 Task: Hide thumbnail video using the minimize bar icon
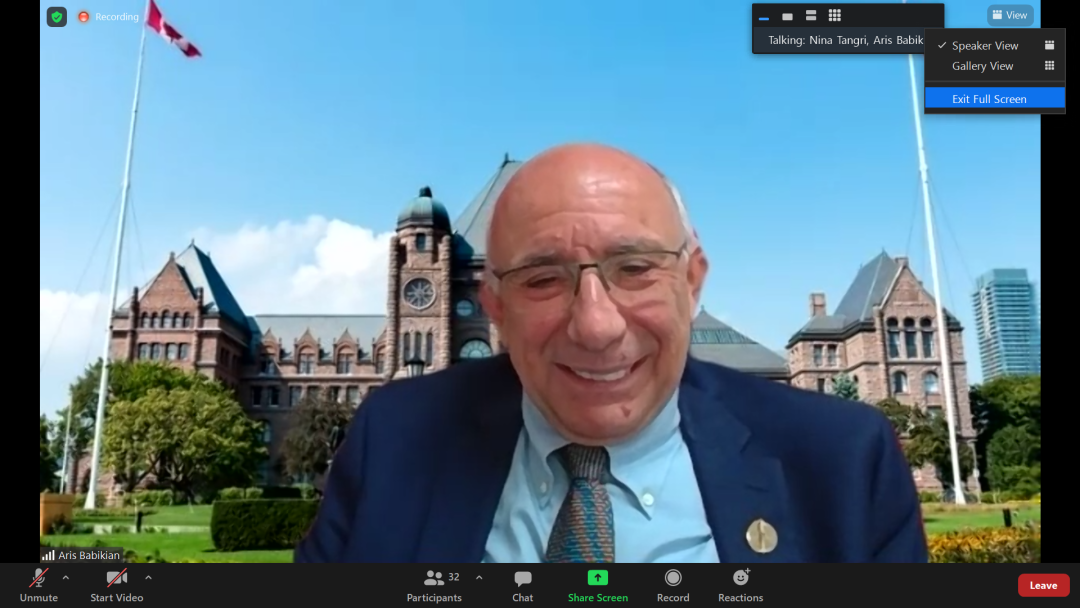tap(764, 16)
